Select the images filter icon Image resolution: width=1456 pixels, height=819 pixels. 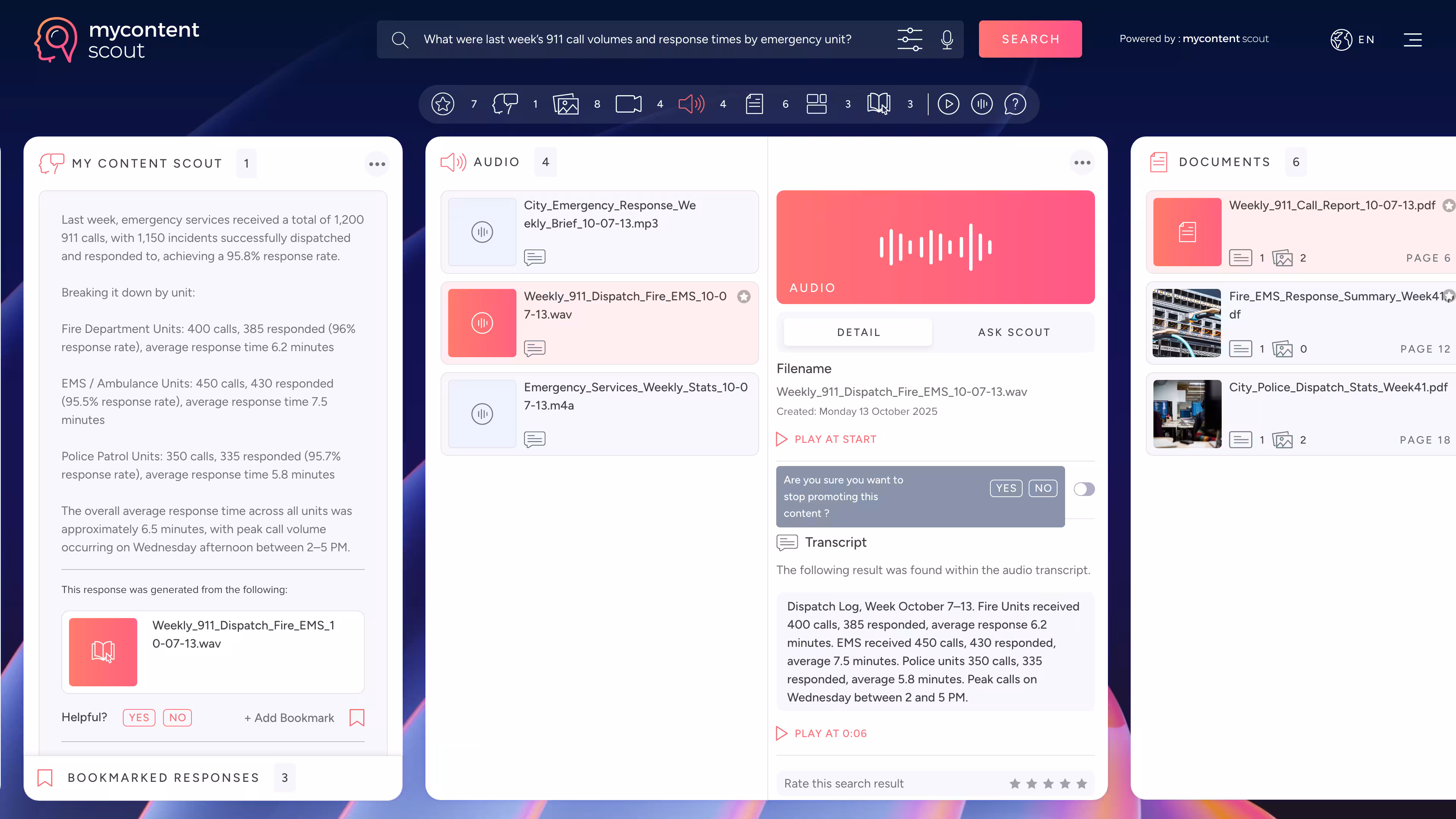[x=566, y=104]
